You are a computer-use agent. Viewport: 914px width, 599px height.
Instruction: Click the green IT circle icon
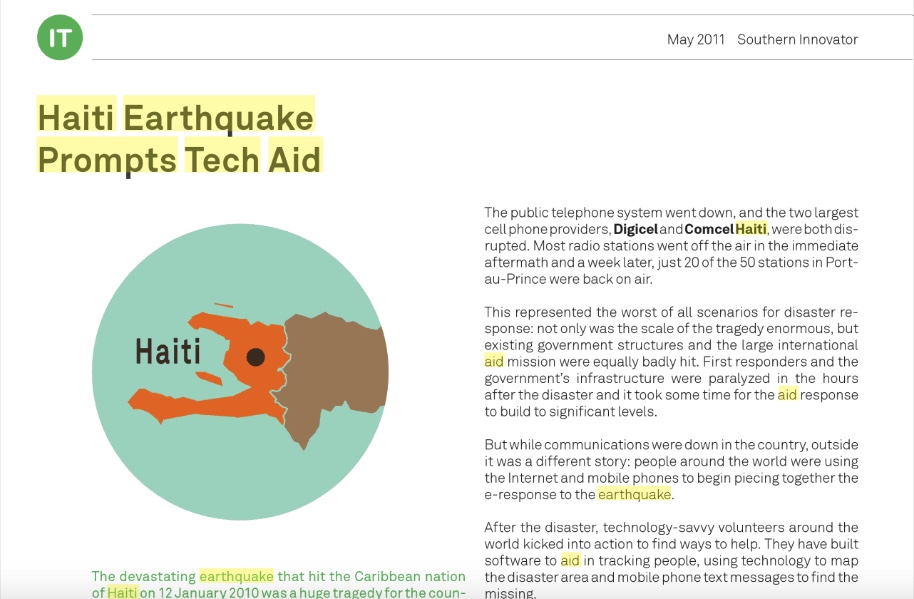point(59,37)
